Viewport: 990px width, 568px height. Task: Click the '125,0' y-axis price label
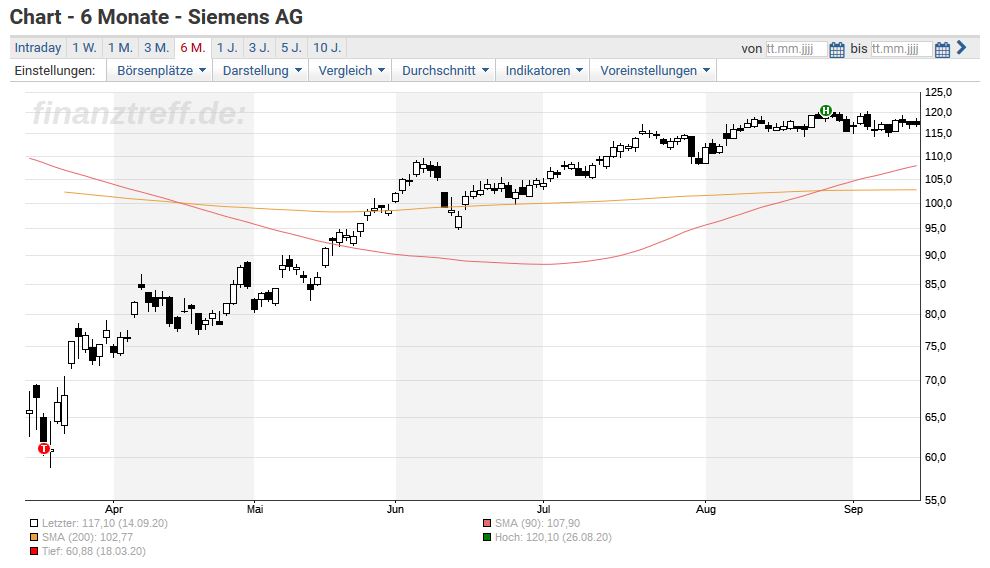[938, 92]
